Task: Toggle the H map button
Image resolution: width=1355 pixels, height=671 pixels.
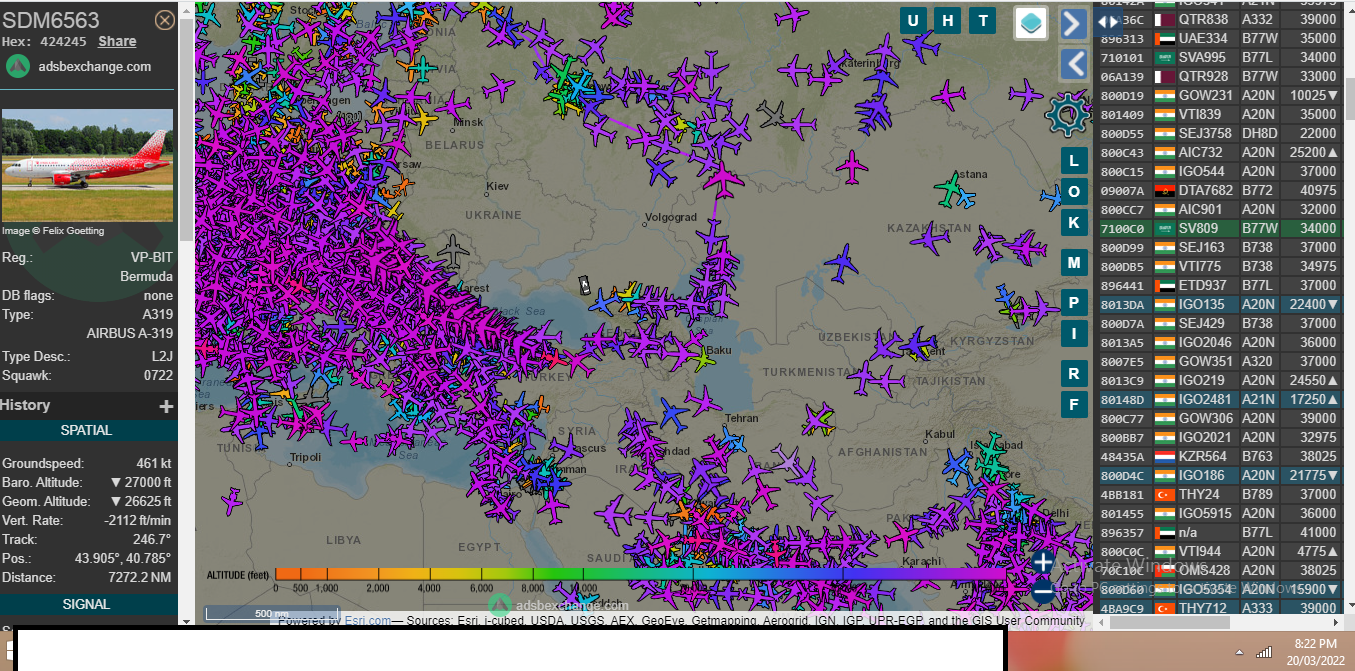Action: (x=947, y=21)
